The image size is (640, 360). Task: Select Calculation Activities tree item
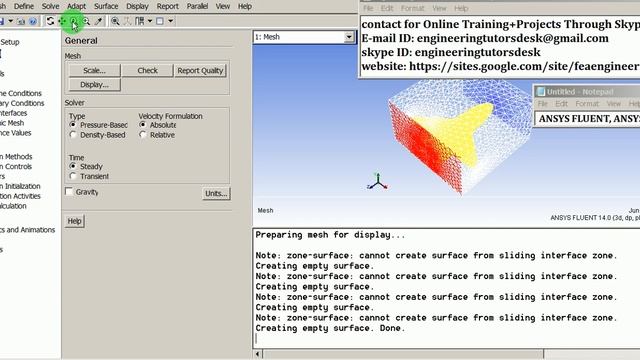coord(20,196)
